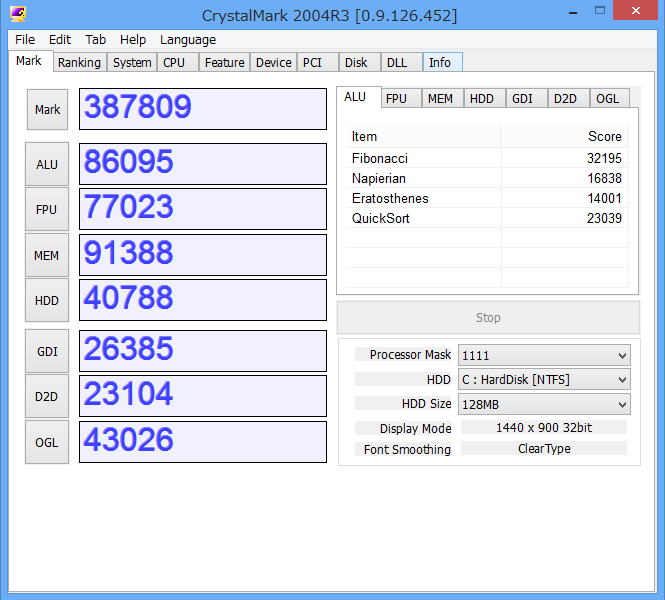Open the HDD drive selection dropdown

(x=544, y=380)
